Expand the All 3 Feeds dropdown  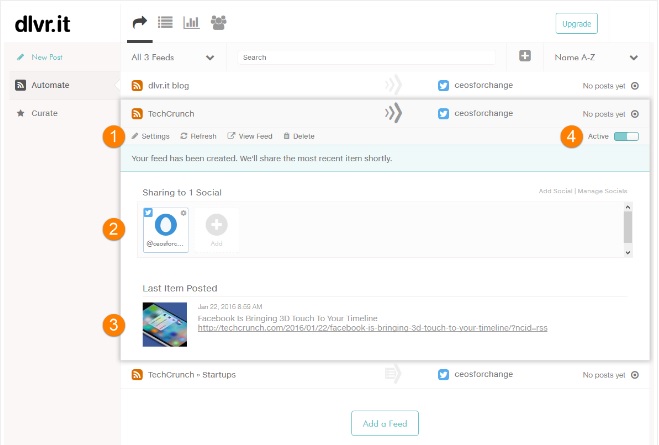pos(173,57)
